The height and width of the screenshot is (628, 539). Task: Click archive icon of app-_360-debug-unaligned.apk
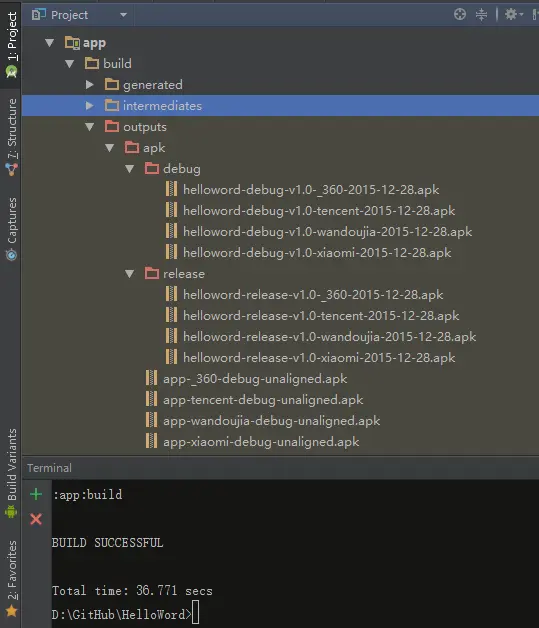click(x=151, y=378)
